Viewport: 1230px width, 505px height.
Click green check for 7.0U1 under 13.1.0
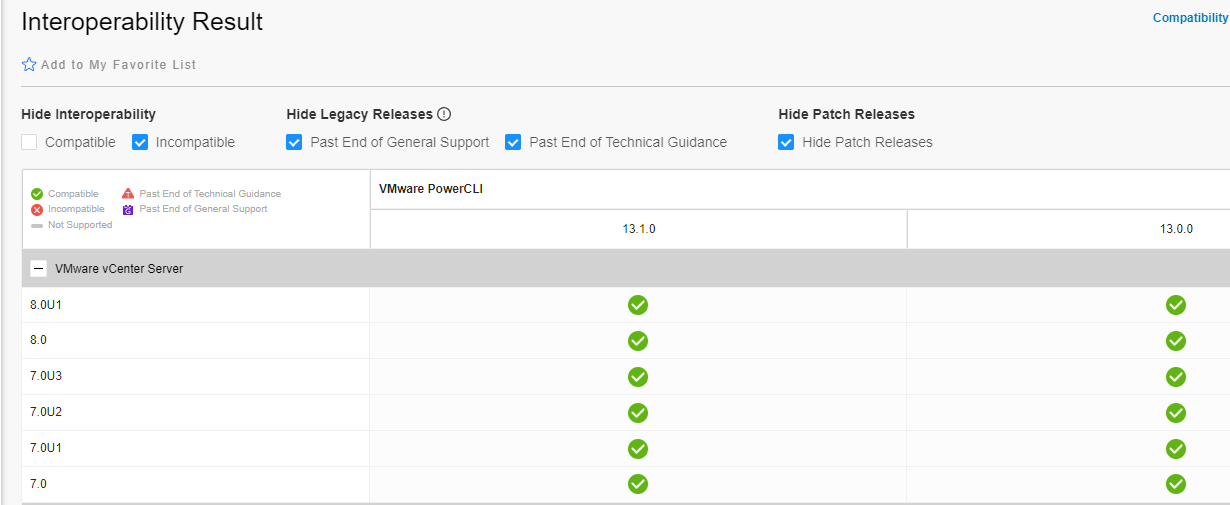[638, 448]
